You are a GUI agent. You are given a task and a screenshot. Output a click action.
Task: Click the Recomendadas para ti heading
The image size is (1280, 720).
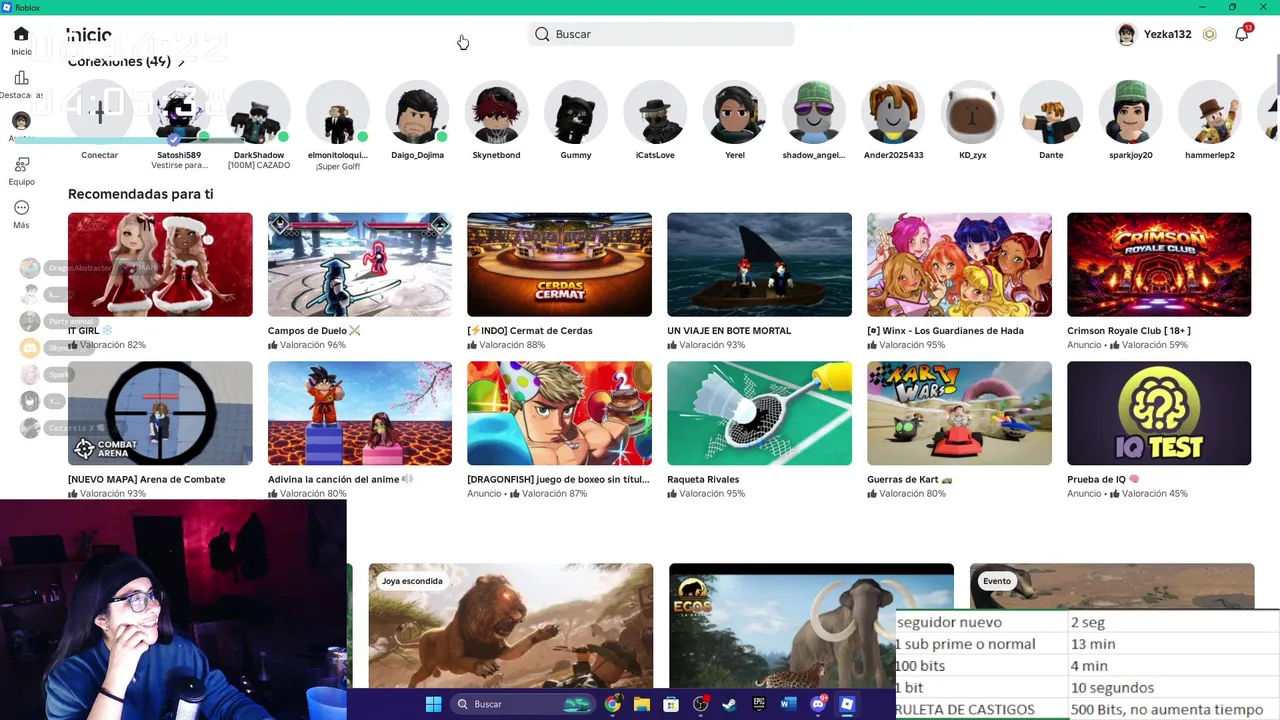pyautogui.click(x=140, y=194)
